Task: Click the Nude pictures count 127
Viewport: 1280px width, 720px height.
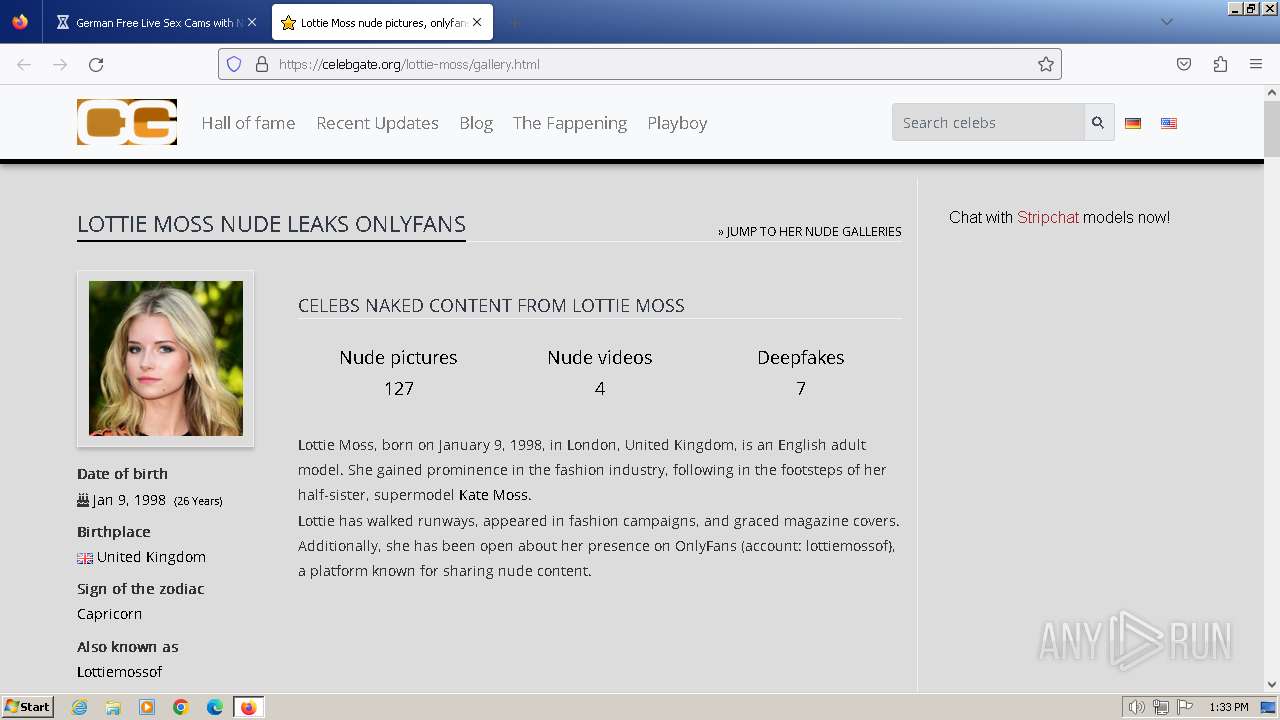Action: [x=398, y=388]
